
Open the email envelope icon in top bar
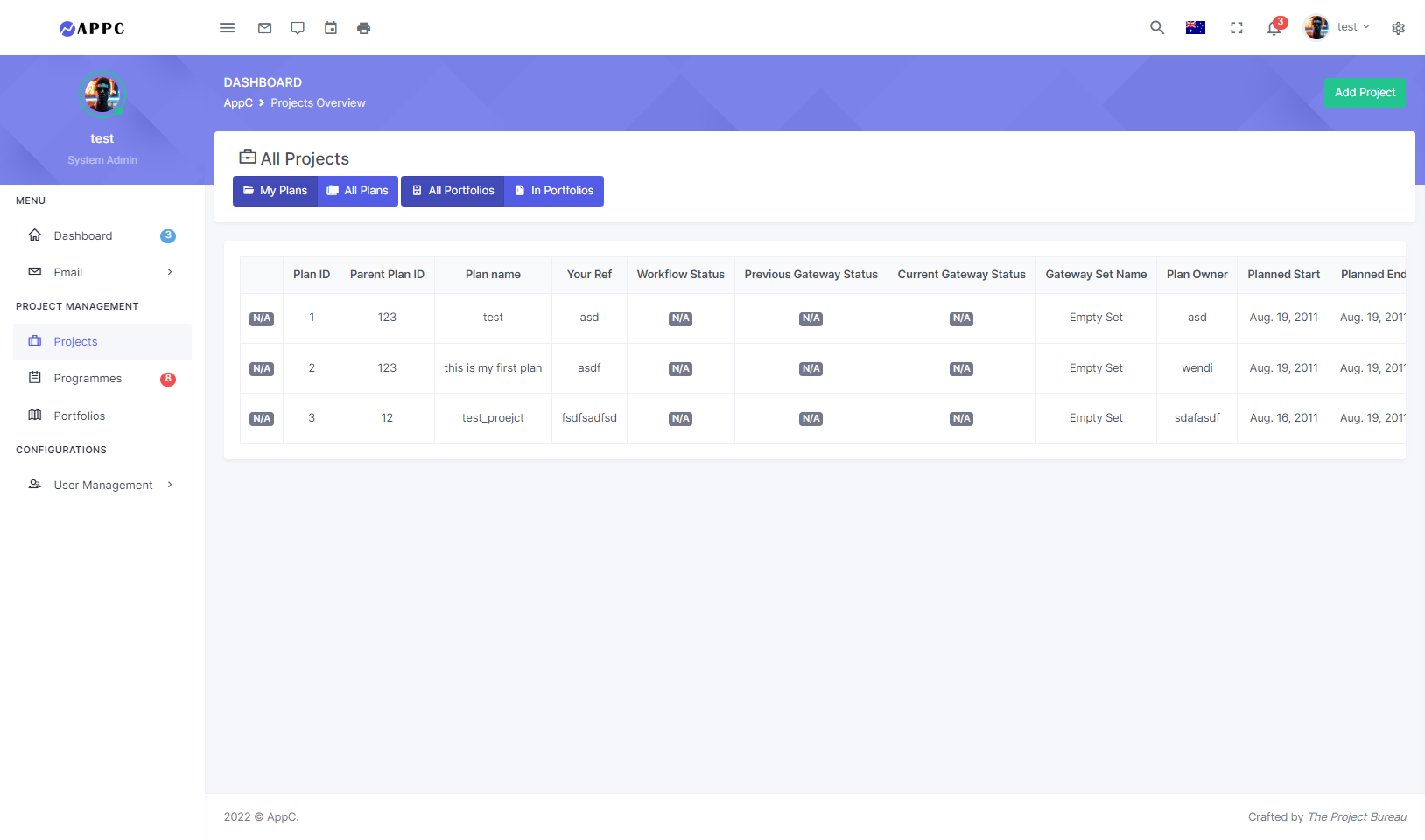click(x=264, y=28)
